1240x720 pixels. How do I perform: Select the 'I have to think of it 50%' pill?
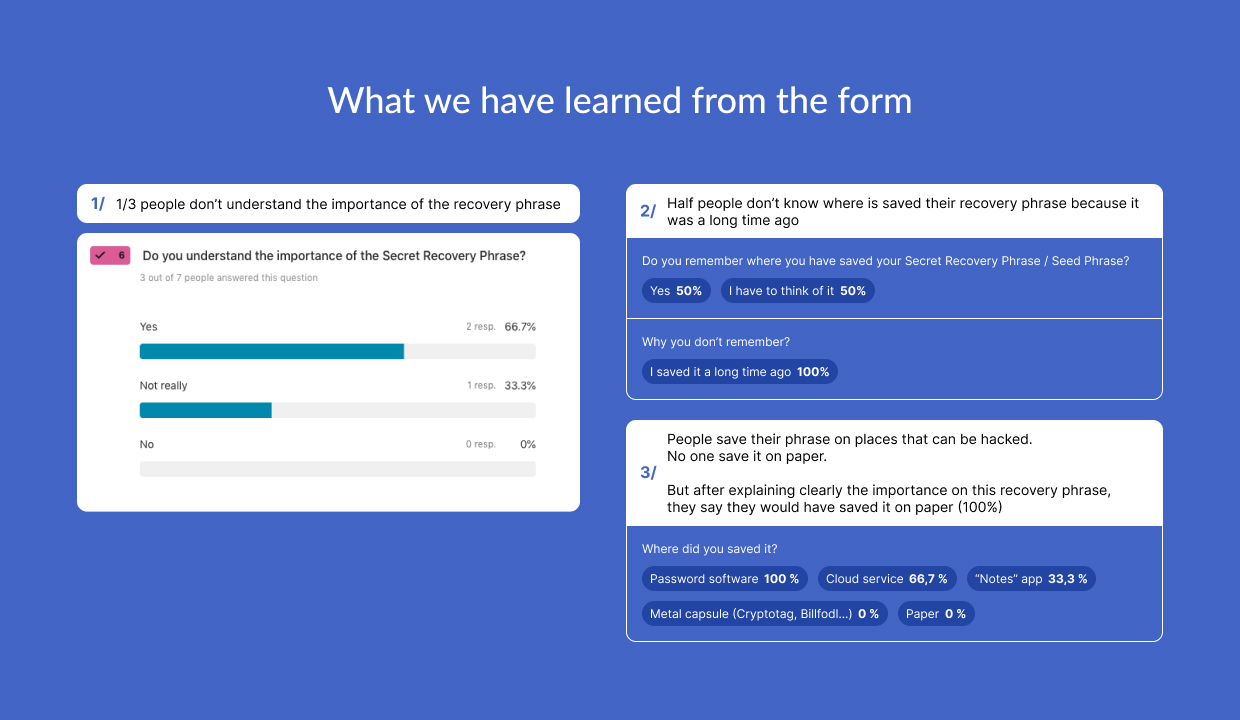[x=797, y=291]
